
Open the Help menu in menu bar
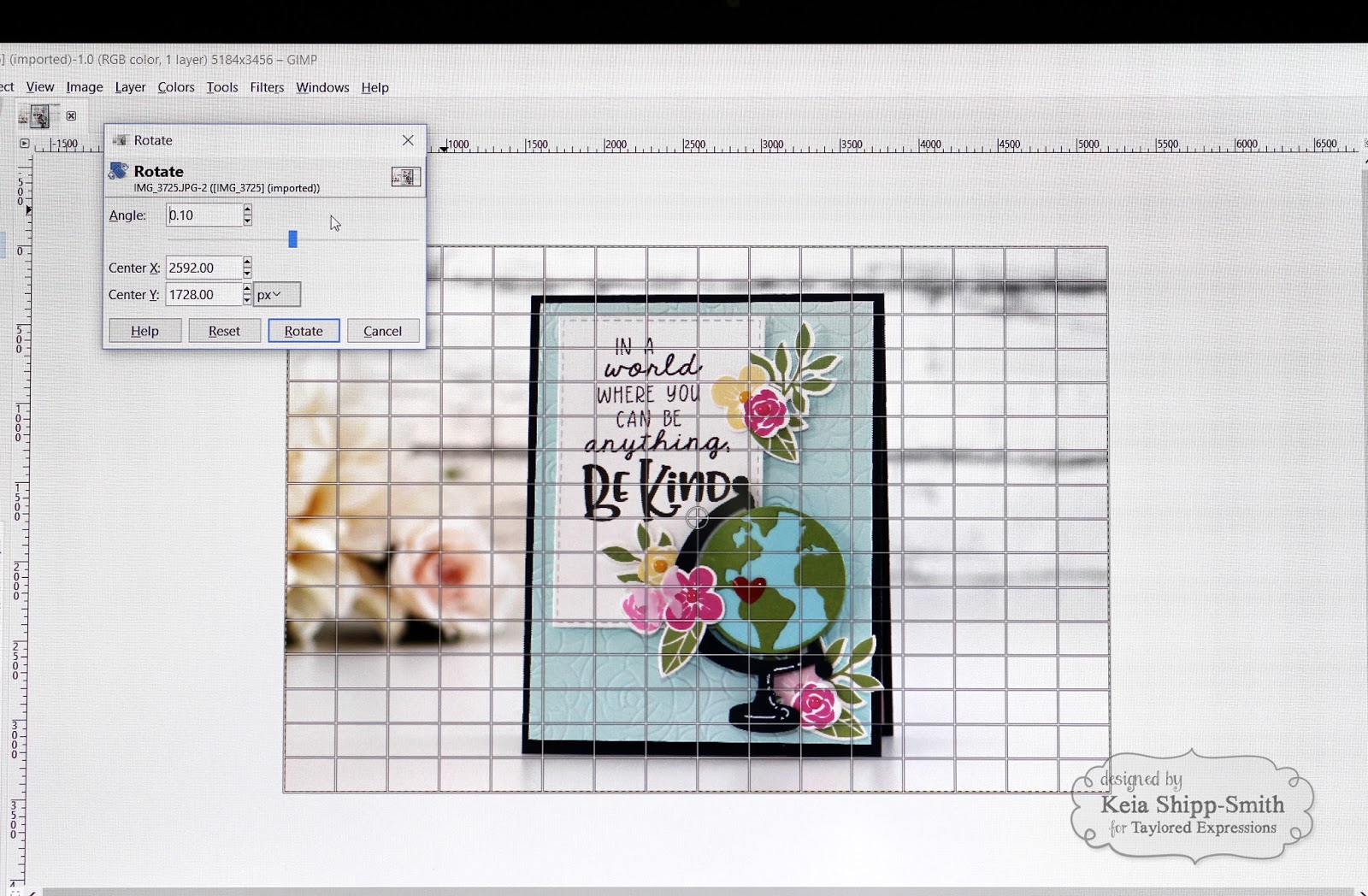(374, 87)
